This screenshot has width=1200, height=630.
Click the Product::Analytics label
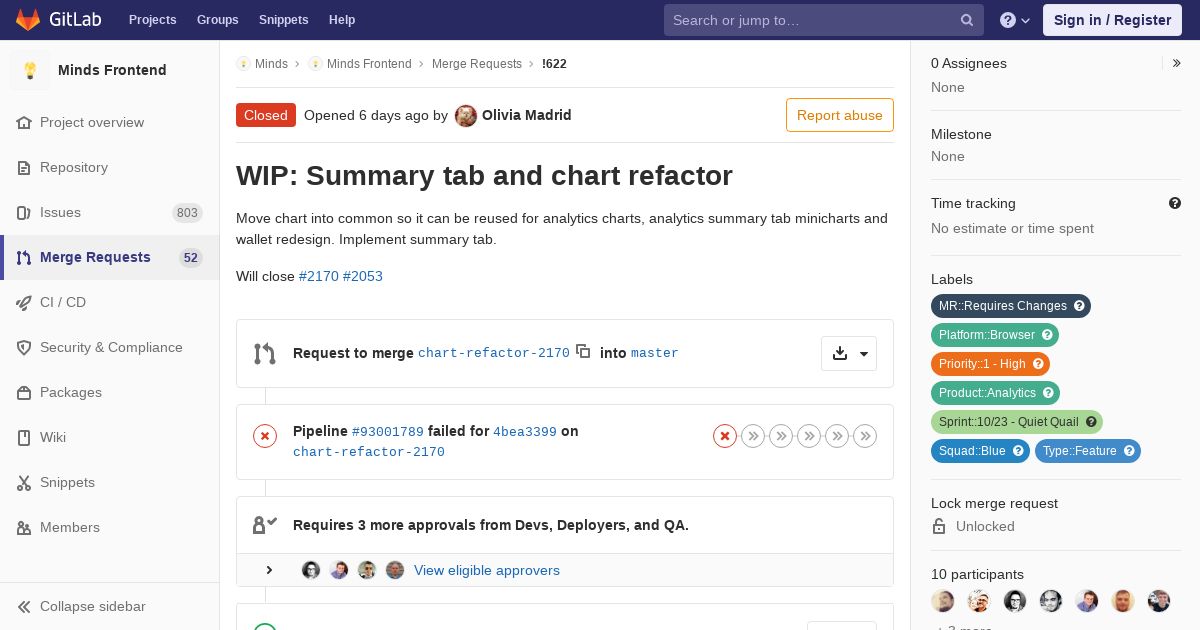(x=995, y=393)
